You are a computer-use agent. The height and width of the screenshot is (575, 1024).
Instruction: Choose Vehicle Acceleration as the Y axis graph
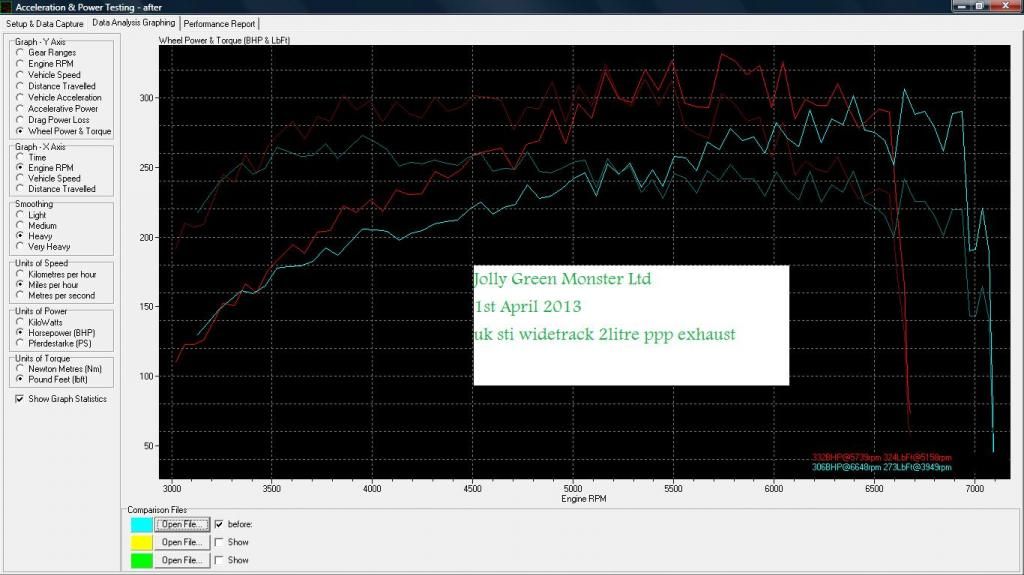20,98
